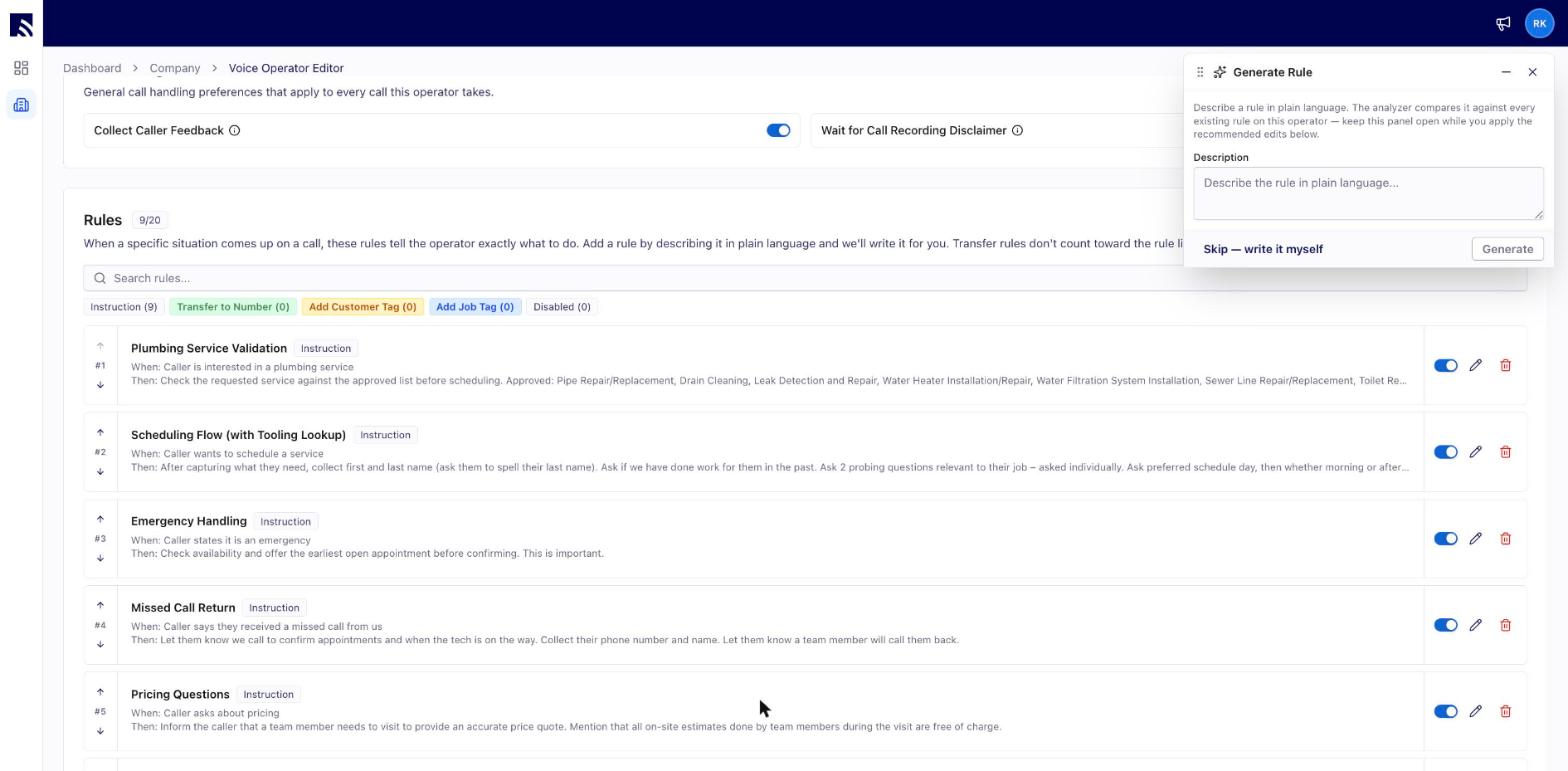Disable the Scheduling Flow rule

tap(1445, 452)
